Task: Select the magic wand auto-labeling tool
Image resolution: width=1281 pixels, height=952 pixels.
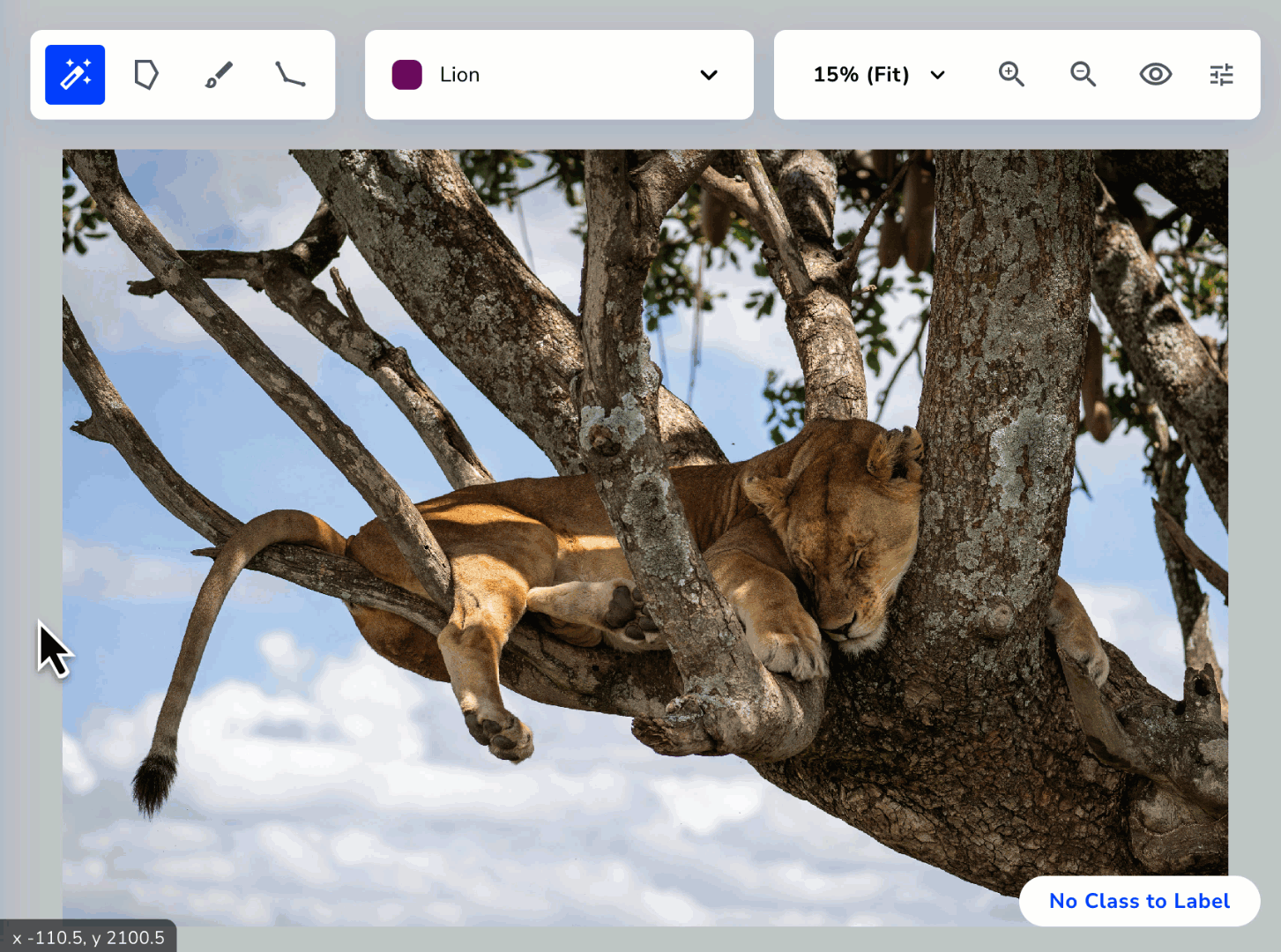Action: pyautogui.click(x=75, y=74)
